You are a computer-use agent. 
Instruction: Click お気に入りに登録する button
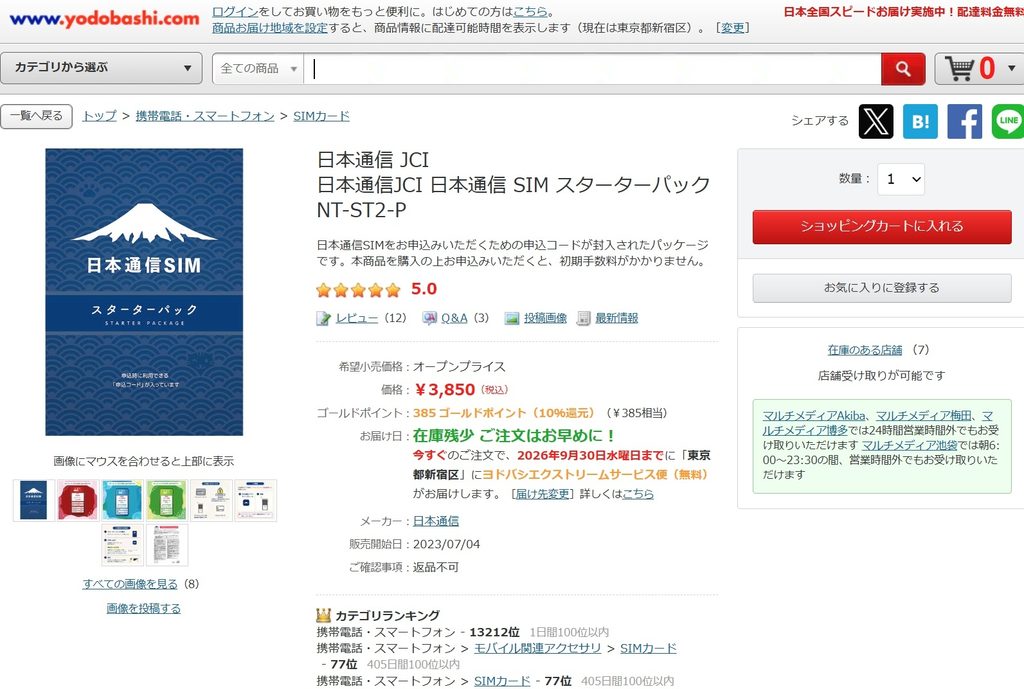(882, 288)
